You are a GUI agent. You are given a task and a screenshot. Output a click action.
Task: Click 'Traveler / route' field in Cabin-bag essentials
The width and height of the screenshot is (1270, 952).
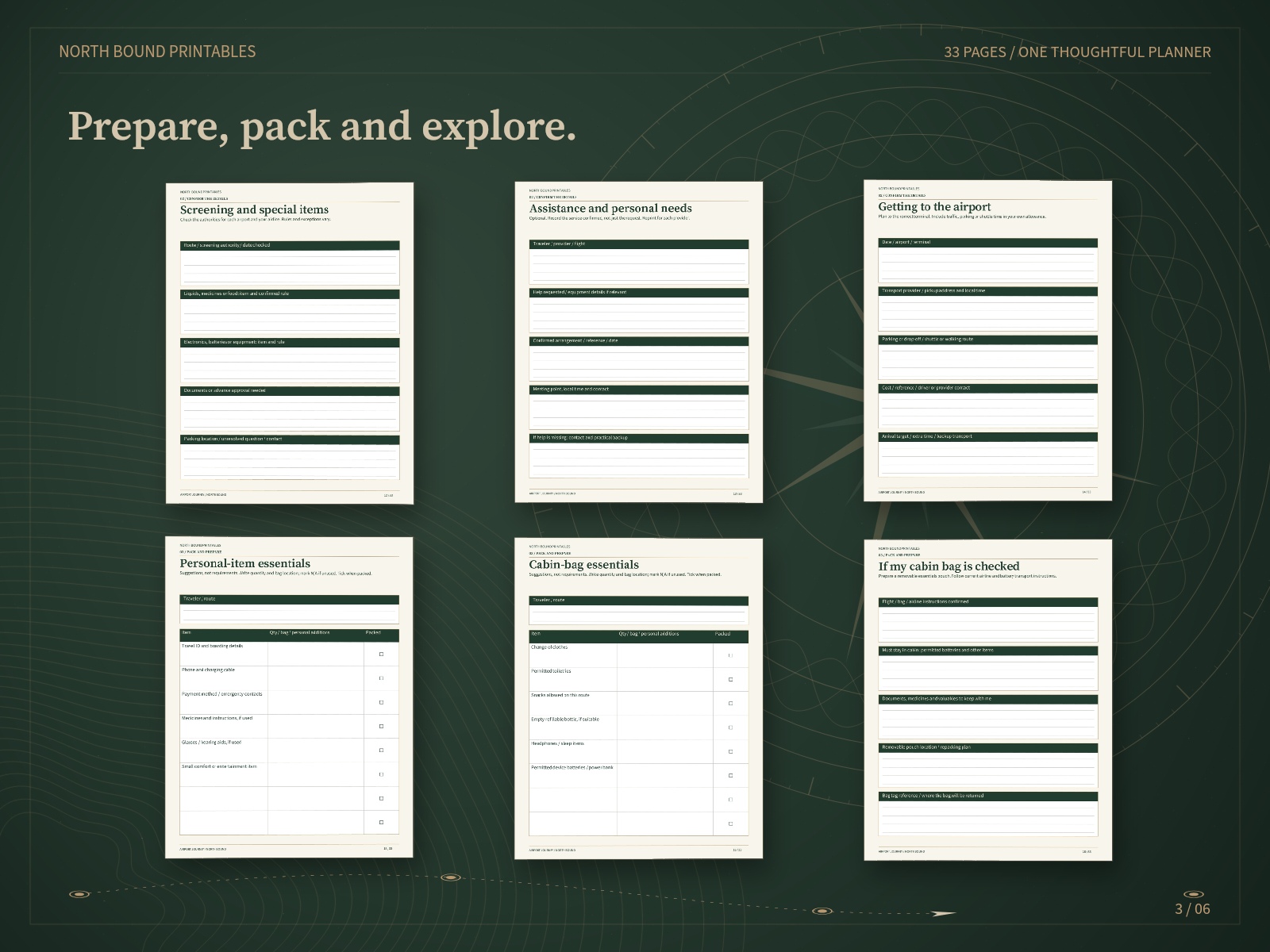(x=639, y=611)
